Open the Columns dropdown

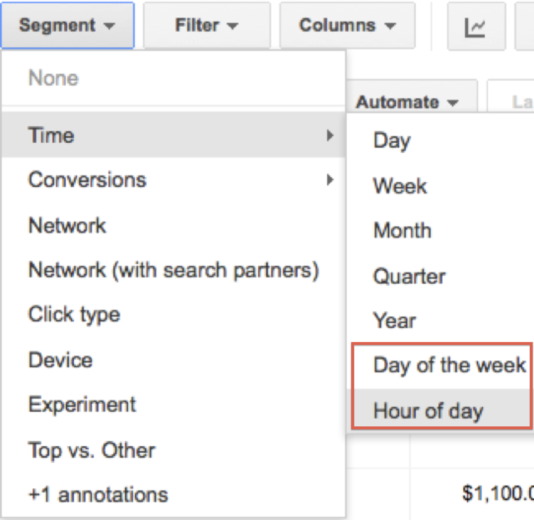[x=347, y=25]
